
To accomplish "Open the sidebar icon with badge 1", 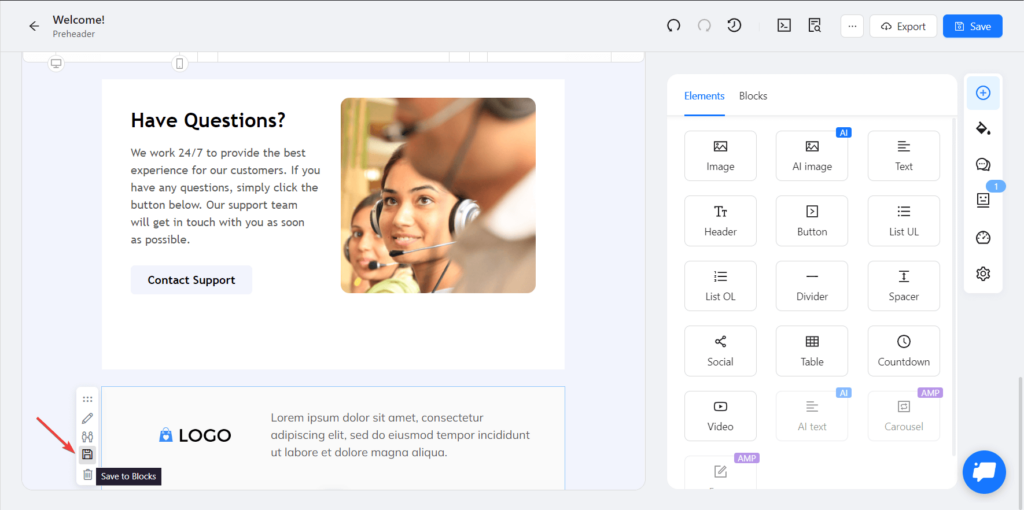I will point(983,200).
